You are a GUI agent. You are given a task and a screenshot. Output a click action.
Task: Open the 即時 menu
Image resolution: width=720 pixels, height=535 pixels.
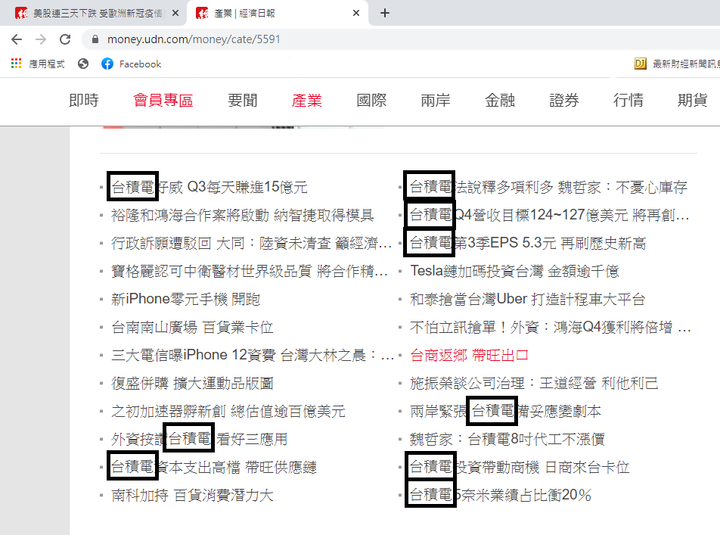click(x=84, y=100)
